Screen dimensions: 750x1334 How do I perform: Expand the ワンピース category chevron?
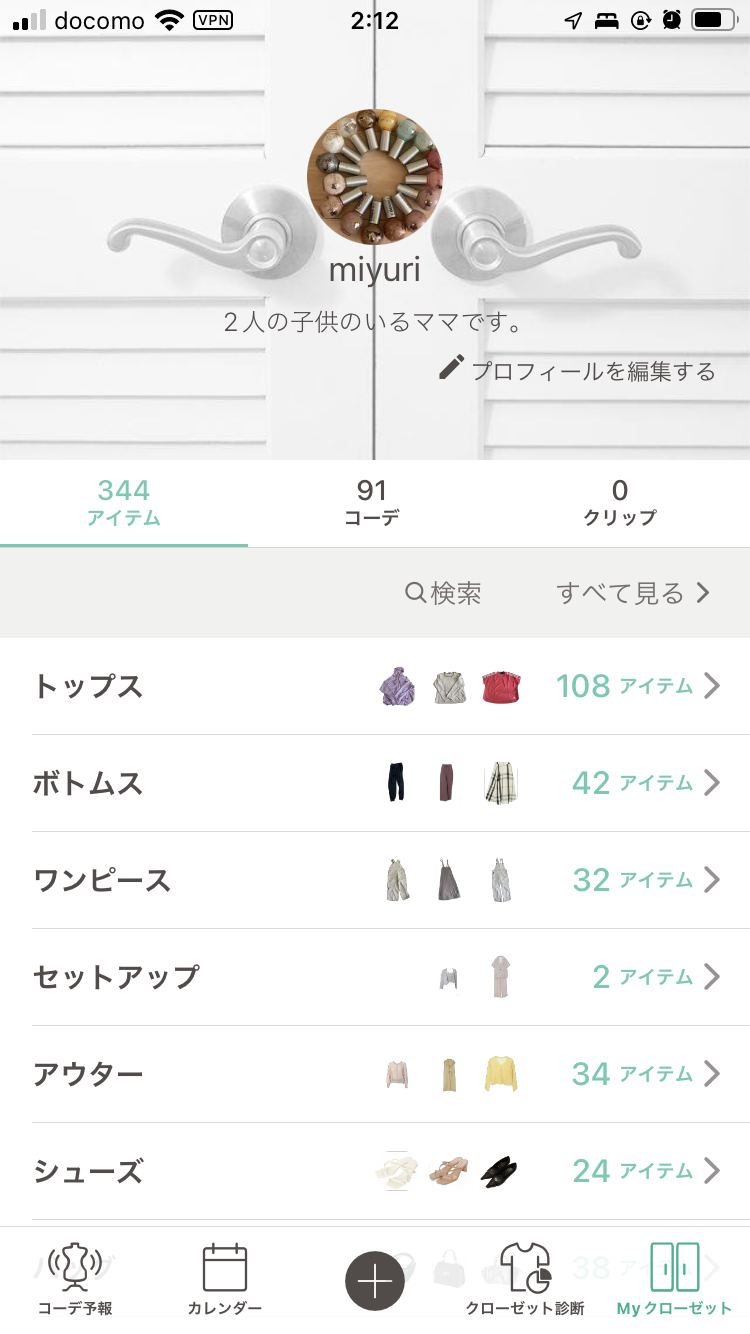point(711,880)
